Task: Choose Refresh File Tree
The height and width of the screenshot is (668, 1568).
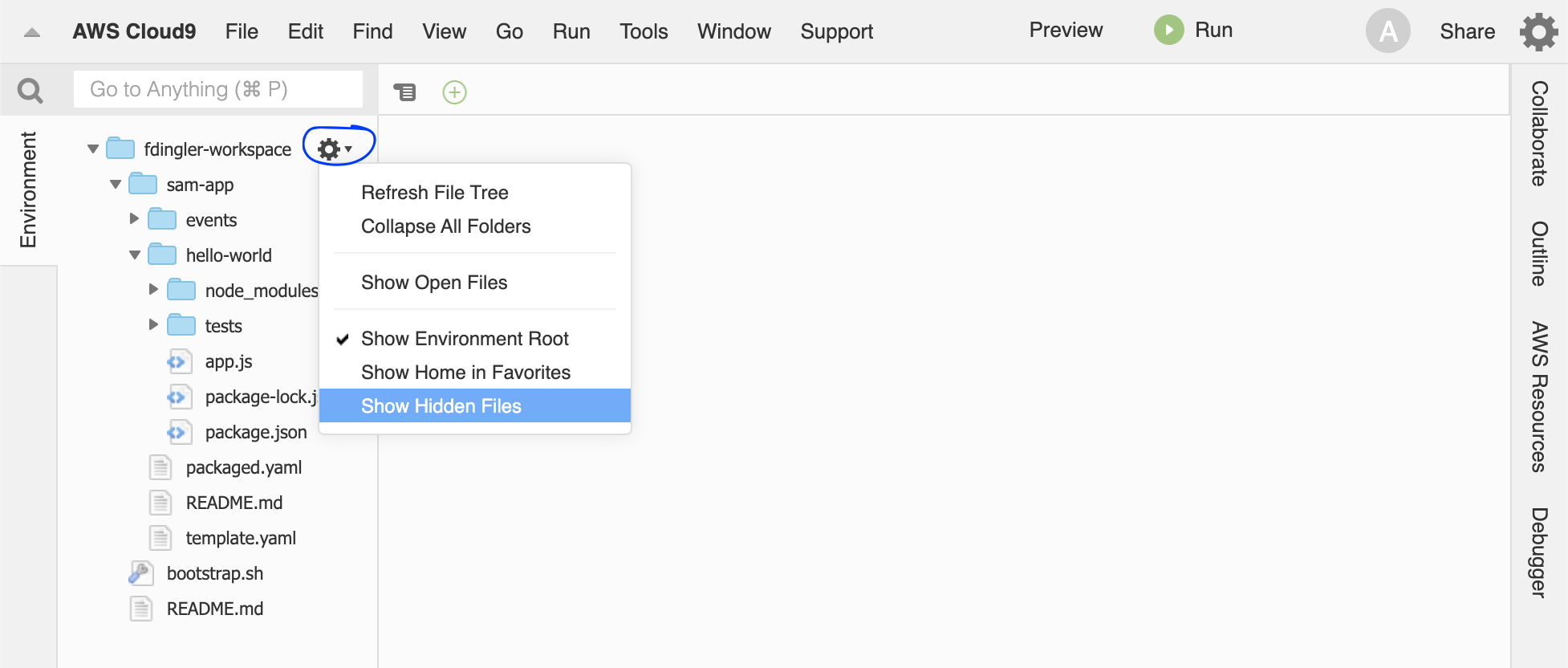Action: tap(475, 193)
